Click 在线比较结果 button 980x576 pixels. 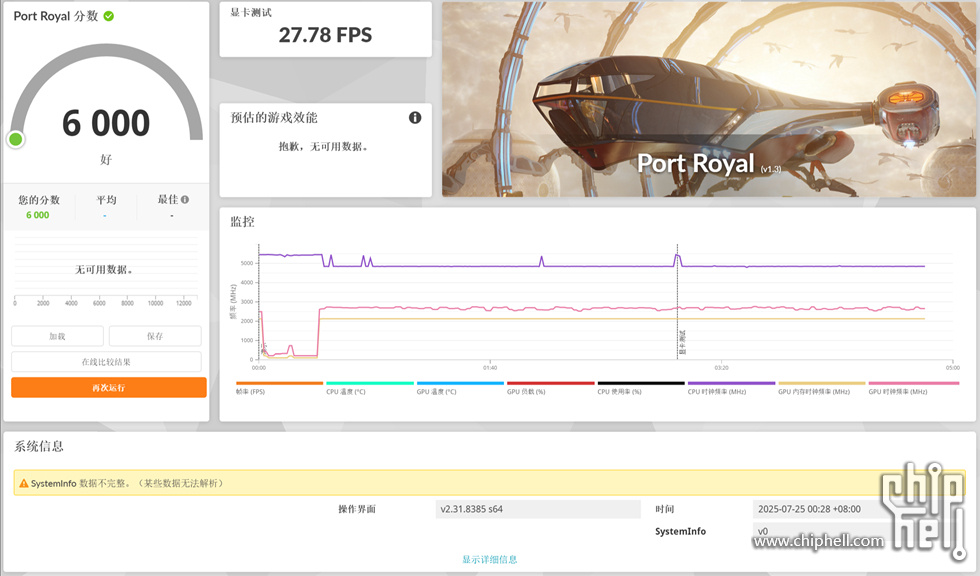coord(106,362)
